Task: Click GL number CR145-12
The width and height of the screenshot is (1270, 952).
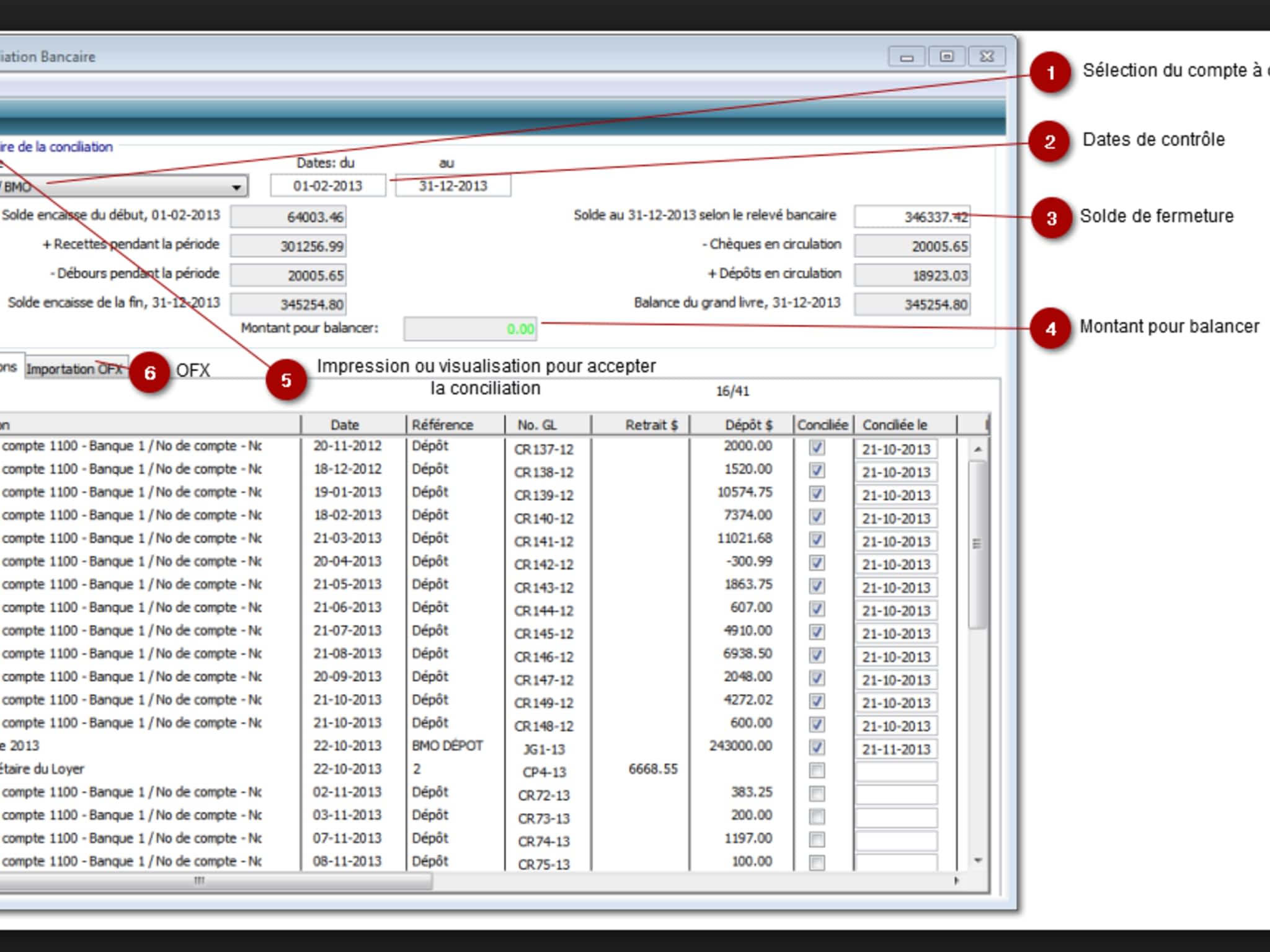Action: pyautogui.click(x=544, y=634)
